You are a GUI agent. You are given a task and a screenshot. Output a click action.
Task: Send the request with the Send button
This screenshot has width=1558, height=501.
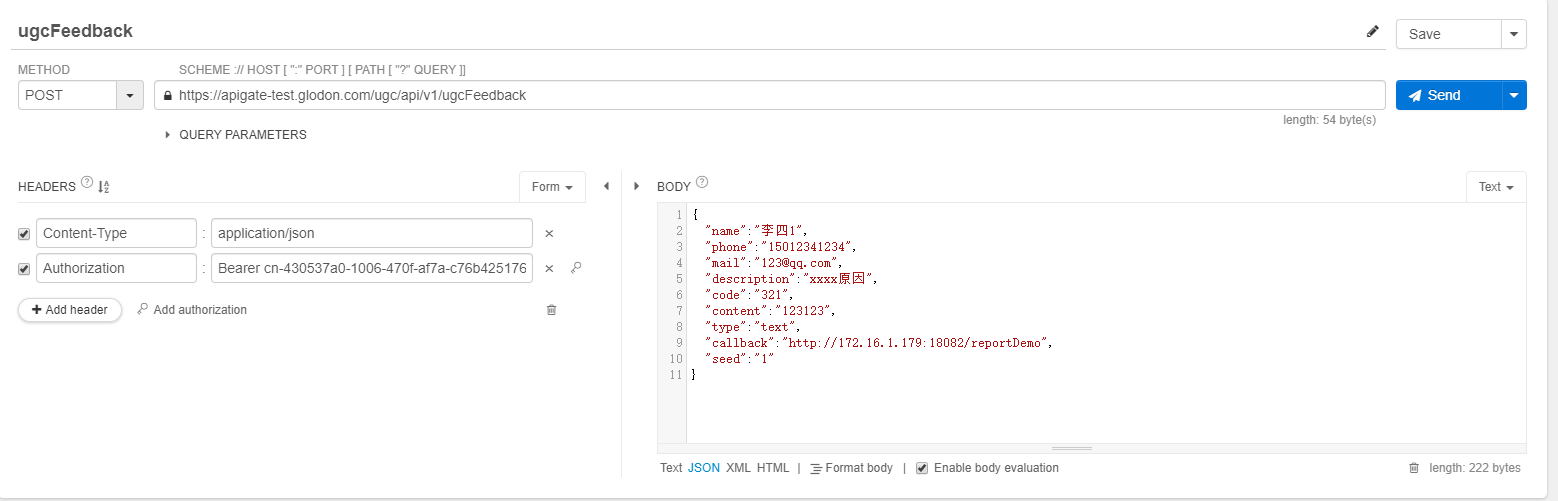tap(1448, 96)
